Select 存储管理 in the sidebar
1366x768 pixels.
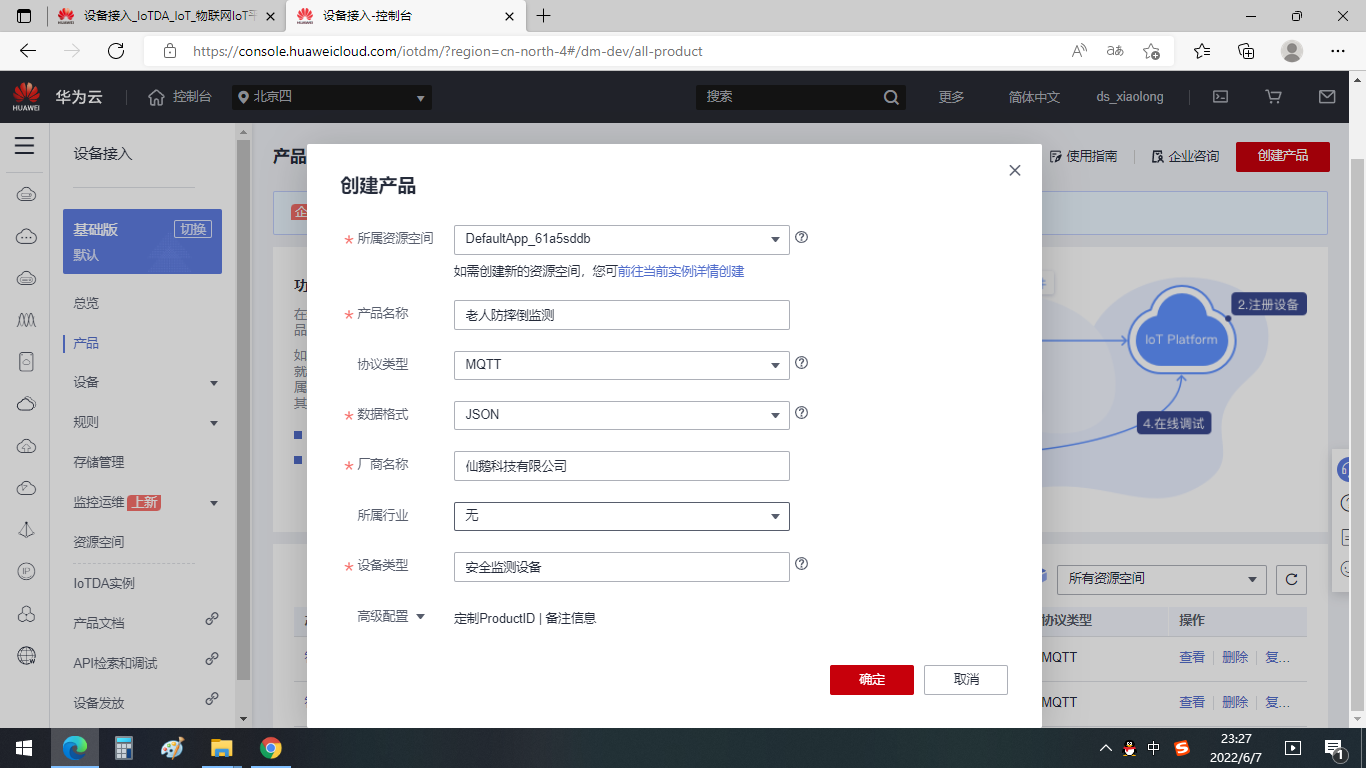pos(99,462)
